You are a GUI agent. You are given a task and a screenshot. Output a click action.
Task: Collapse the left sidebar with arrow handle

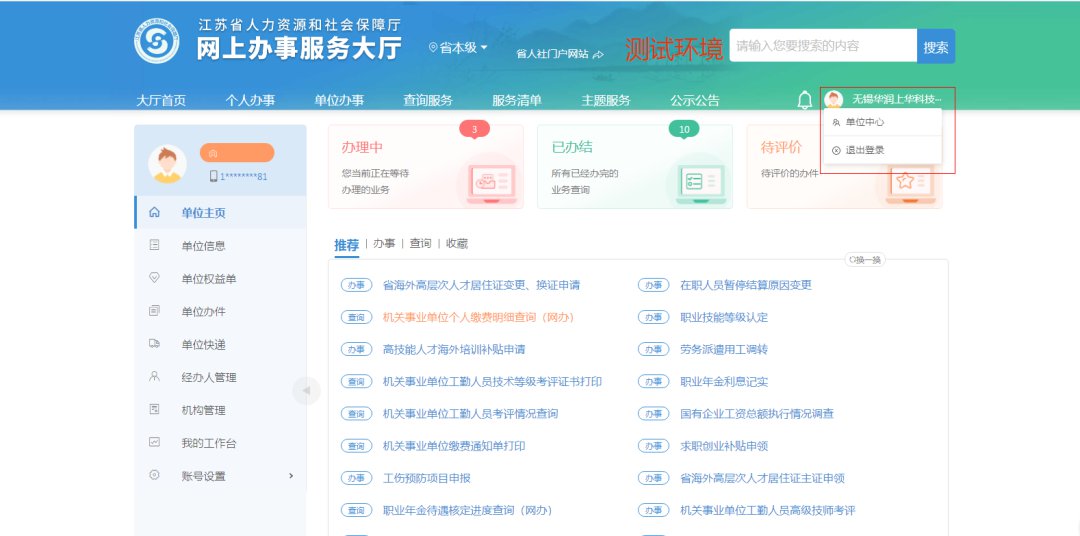(x=306, y=390)
